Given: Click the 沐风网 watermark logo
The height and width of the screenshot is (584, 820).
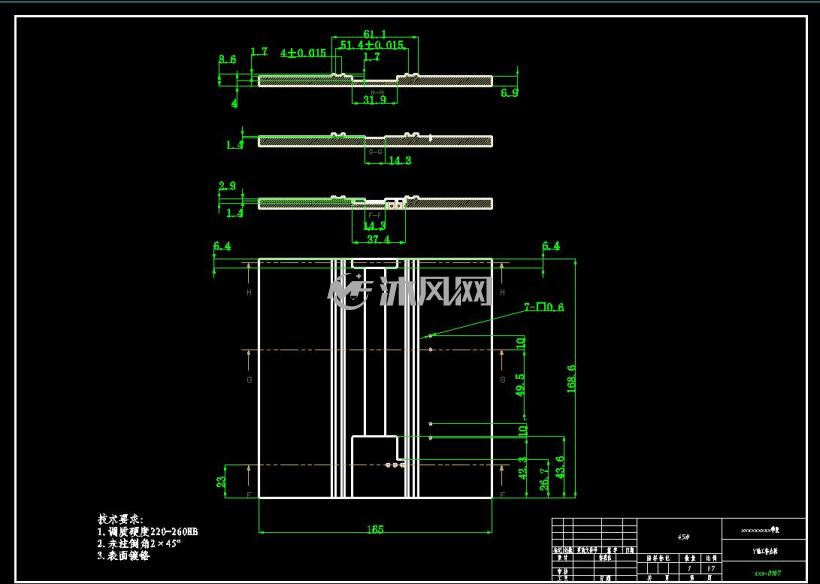Looking at the screenshot, I should click(409, 289).
